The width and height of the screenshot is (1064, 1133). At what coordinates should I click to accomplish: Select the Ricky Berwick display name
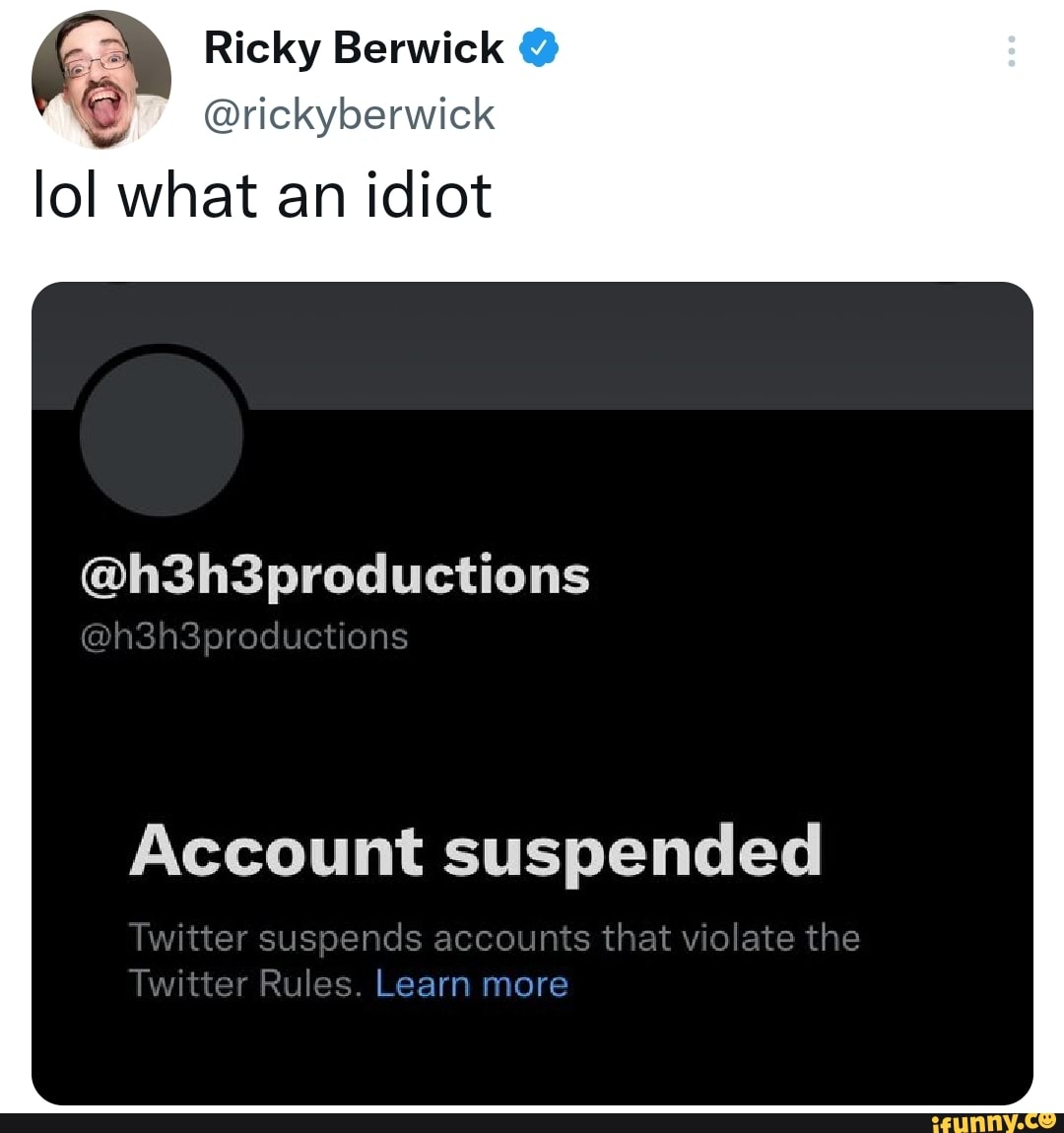tap(353, 45)
